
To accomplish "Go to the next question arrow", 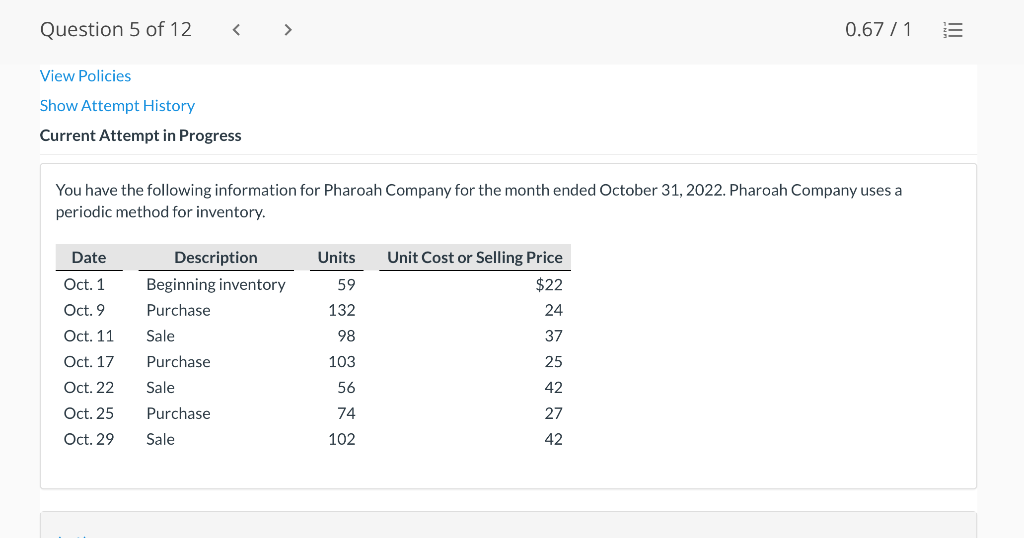I will tap(288, 30).
